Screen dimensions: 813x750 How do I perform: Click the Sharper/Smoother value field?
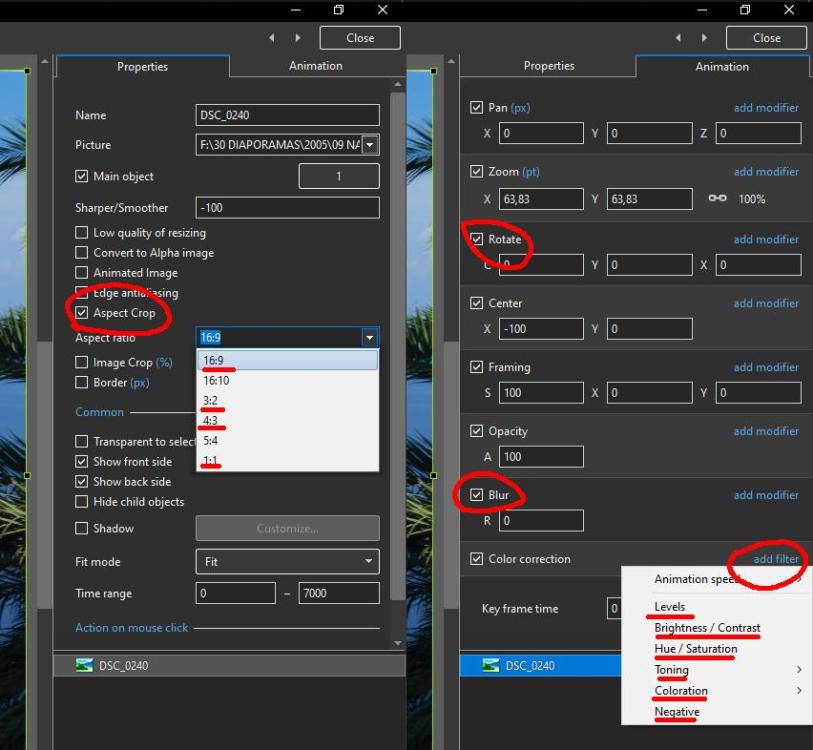287,208
